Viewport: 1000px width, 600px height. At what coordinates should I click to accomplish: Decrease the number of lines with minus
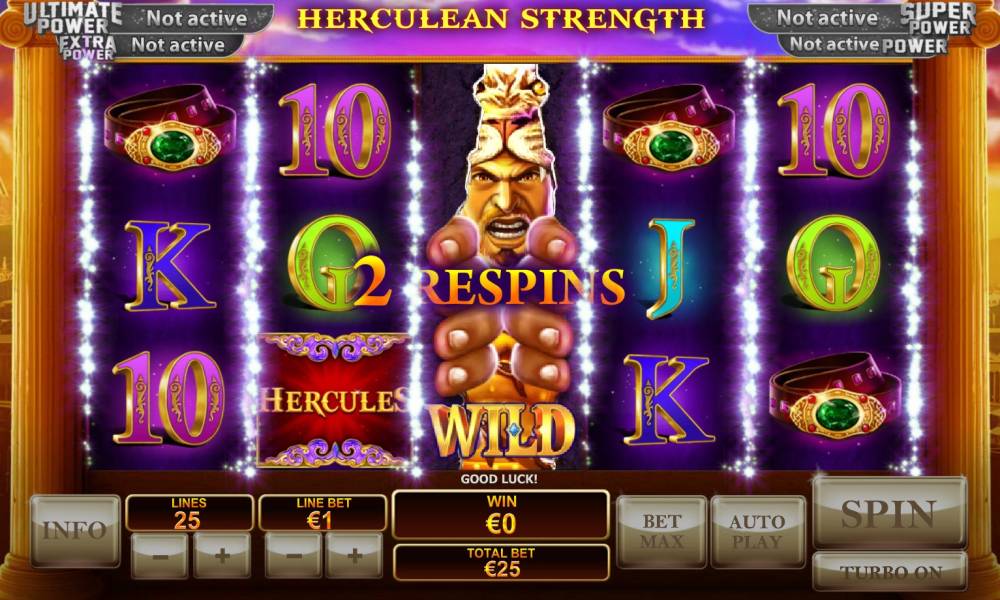pyautogui.click(x=159, y=556)
